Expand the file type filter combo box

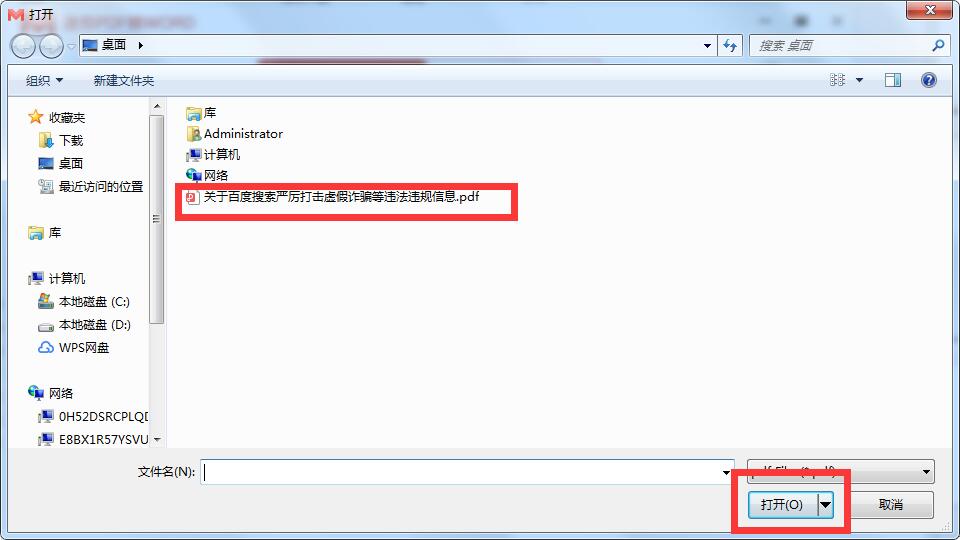[841, 471]
